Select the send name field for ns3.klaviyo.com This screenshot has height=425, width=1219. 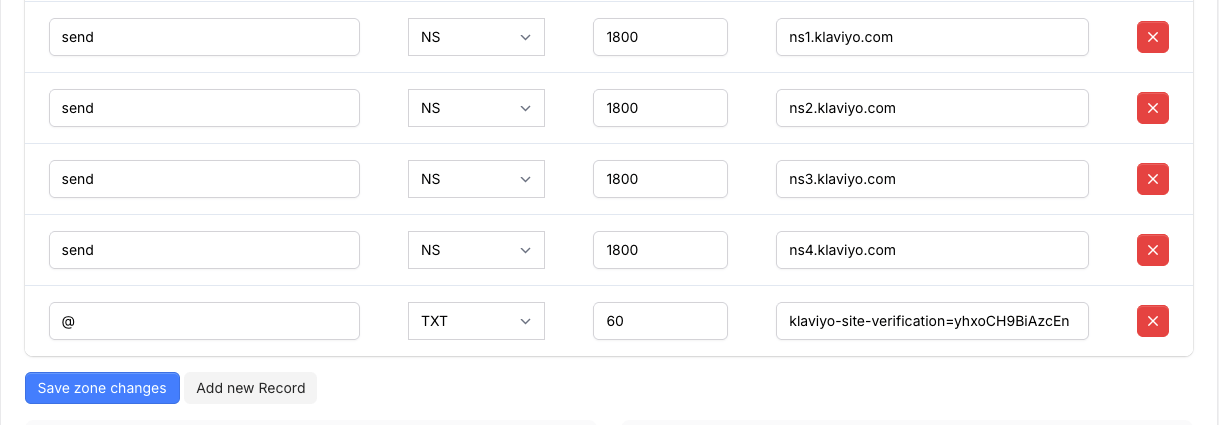[204, 179]
